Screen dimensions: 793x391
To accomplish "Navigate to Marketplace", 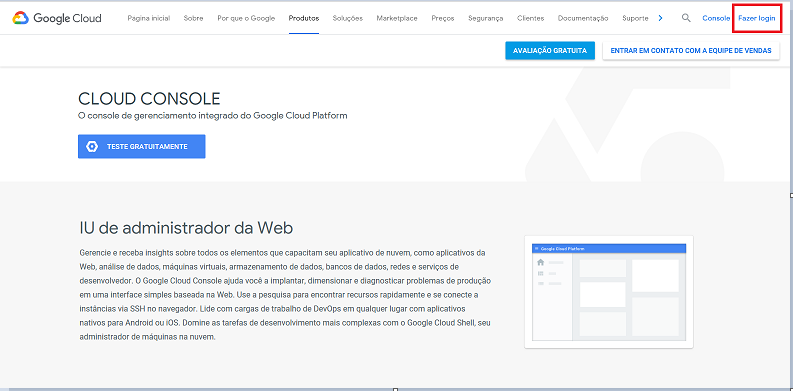I will (397, 18).
